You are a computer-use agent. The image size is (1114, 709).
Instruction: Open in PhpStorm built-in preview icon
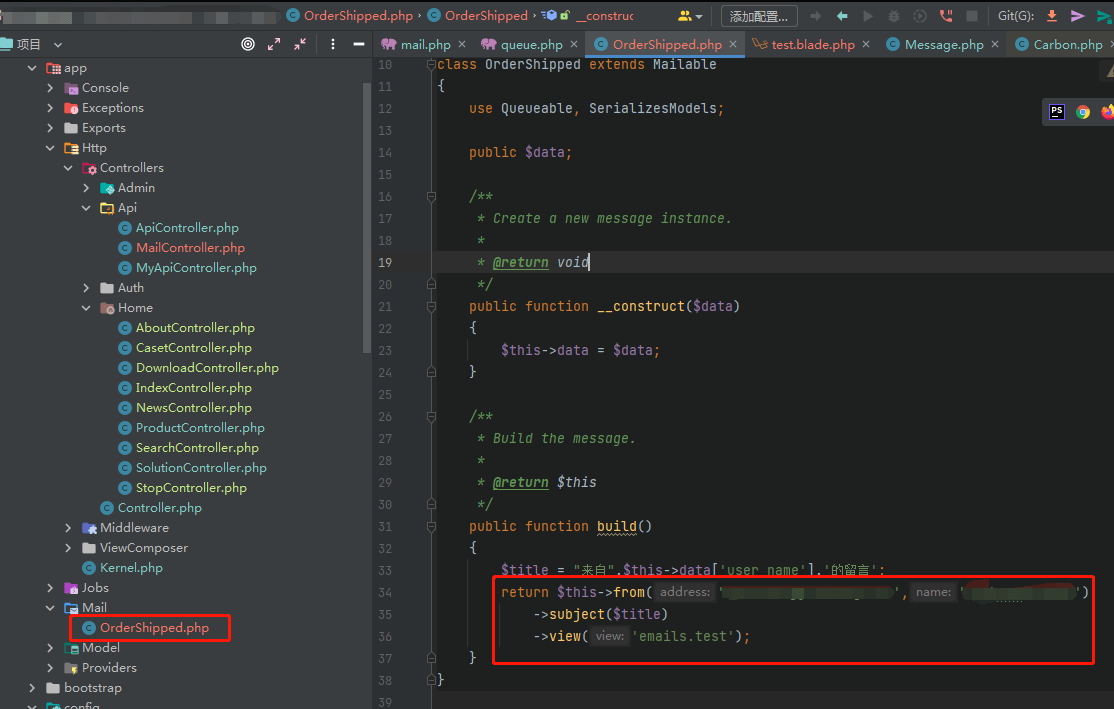point(1056,112)
